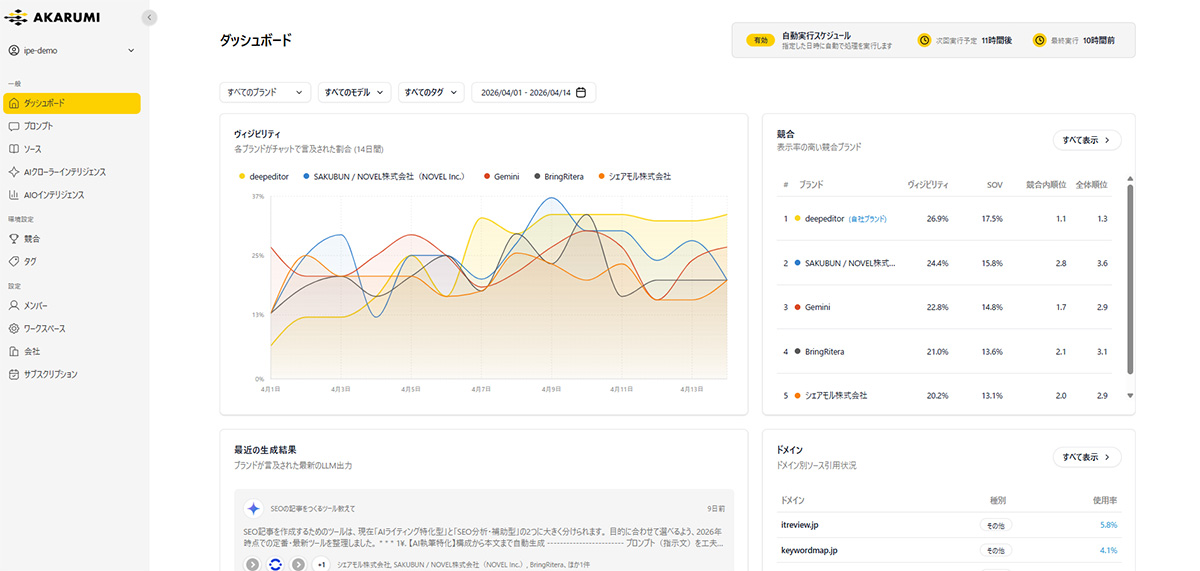
Task: Open プロンプト in the sidebar
Action: [72, 126]
